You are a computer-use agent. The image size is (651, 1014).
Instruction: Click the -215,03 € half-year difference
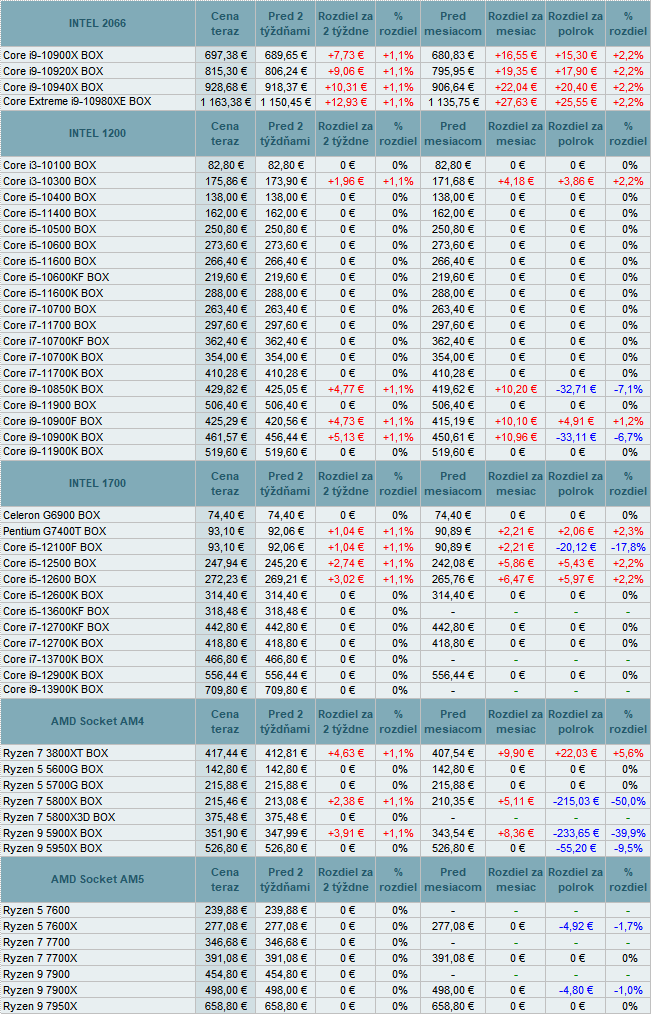tap(575, 801)
